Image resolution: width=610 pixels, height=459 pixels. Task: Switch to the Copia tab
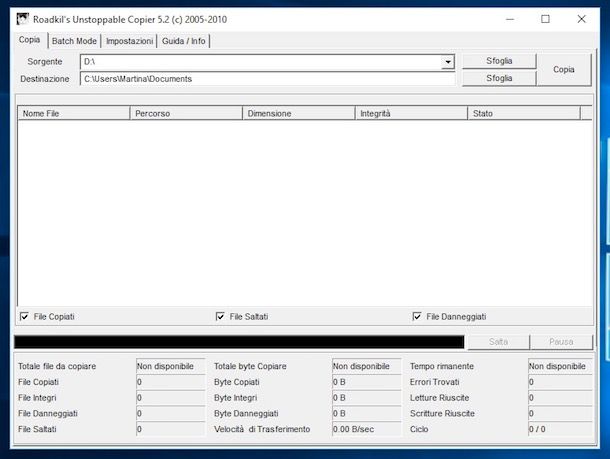coord(30,40)
